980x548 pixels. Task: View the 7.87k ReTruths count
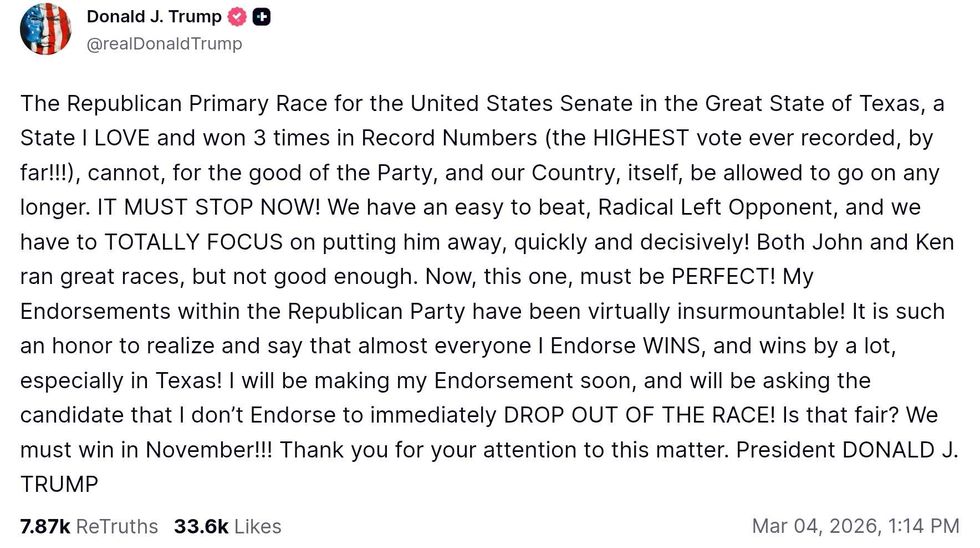coord(89,526)
